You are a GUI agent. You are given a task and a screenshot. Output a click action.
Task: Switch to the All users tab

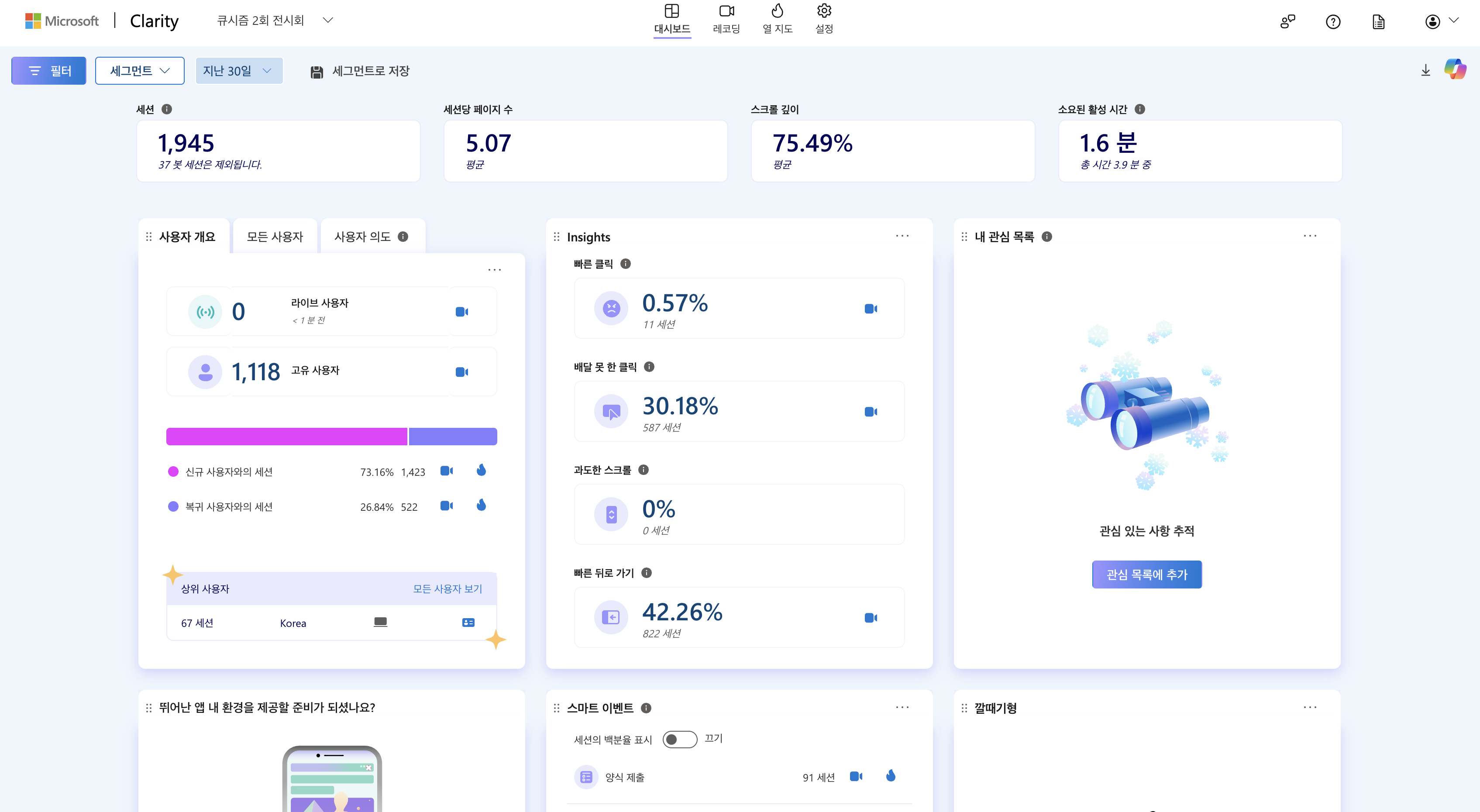275,236
